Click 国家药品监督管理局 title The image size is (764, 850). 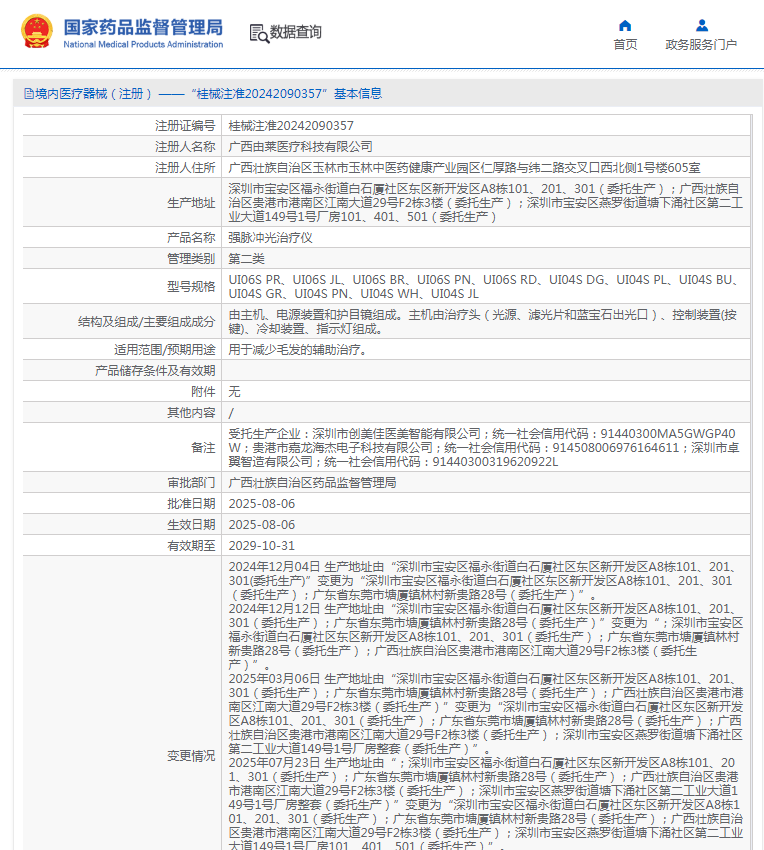point(143,27)
